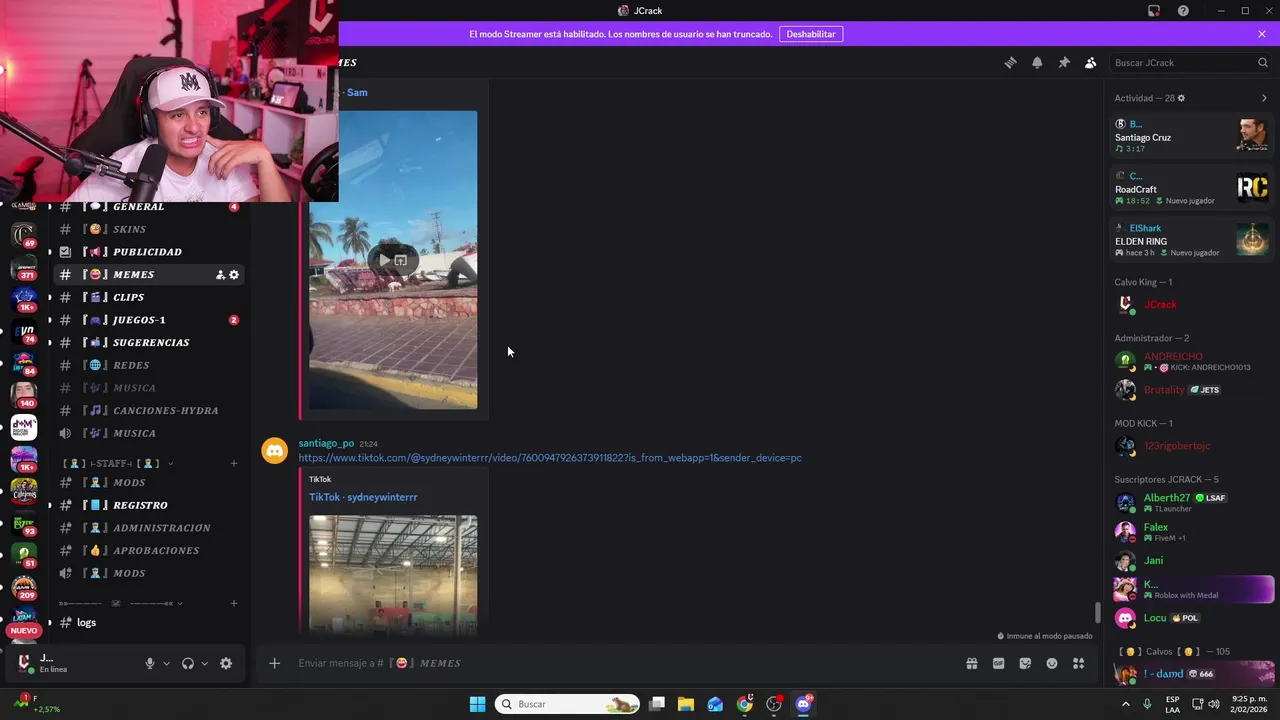Viewport: 1280px width, 720px height.
Task: Select member Falex in member list
Action: [x=1191, y=531]
